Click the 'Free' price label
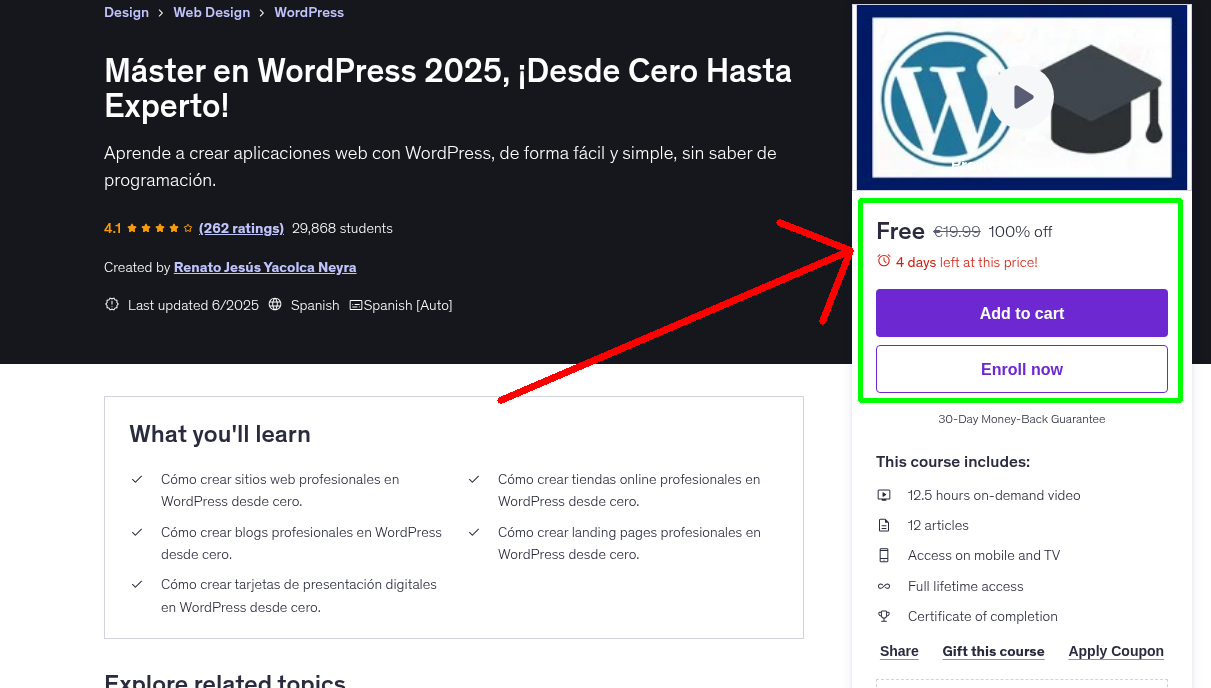Viewport: 1211px width, 688px height. click(900, 231)
